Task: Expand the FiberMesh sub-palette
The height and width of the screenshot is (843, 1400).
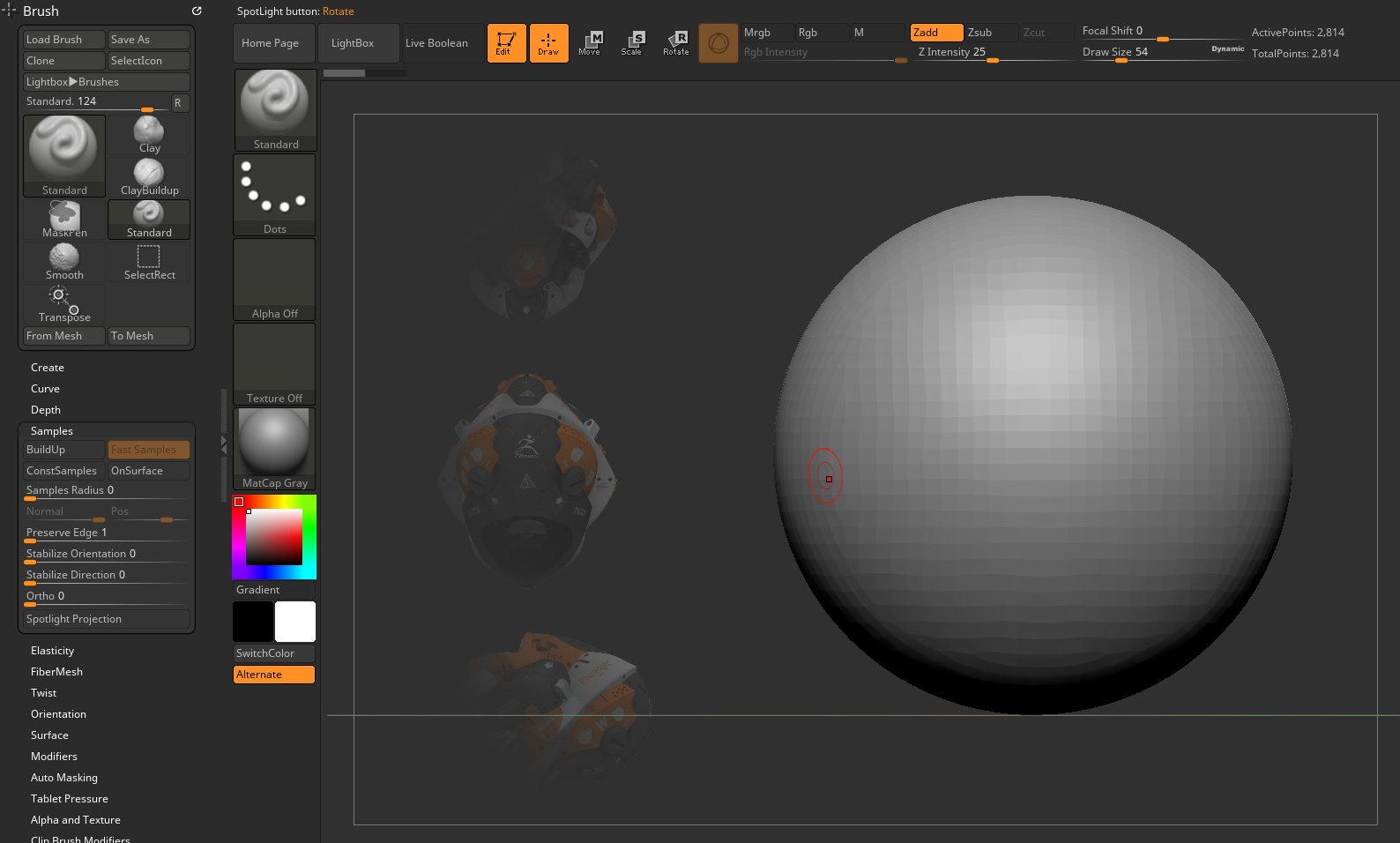Action: [57, 672]
